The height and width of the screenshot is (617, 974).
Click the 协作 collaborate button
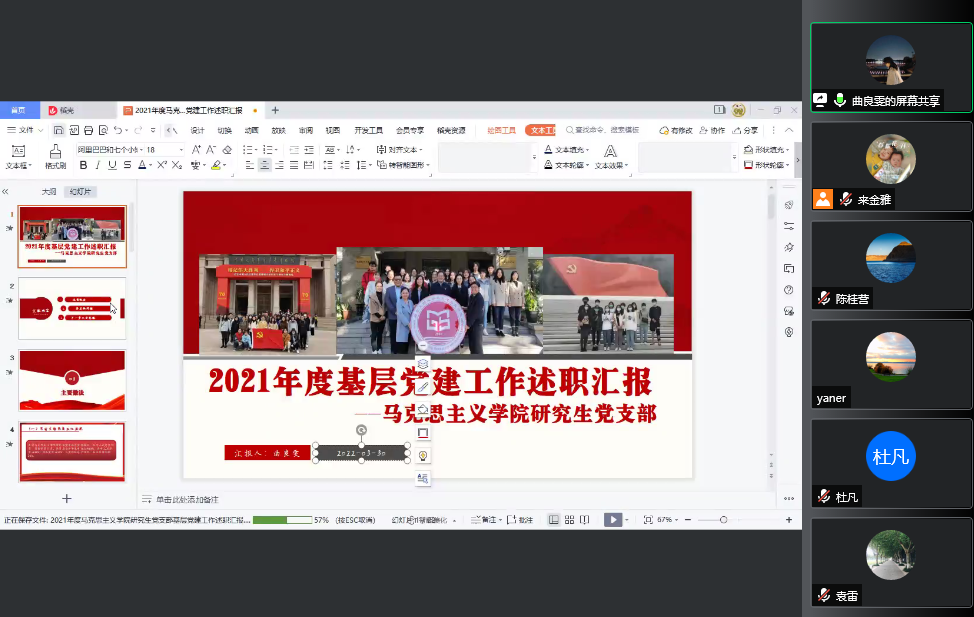(712, 130)
